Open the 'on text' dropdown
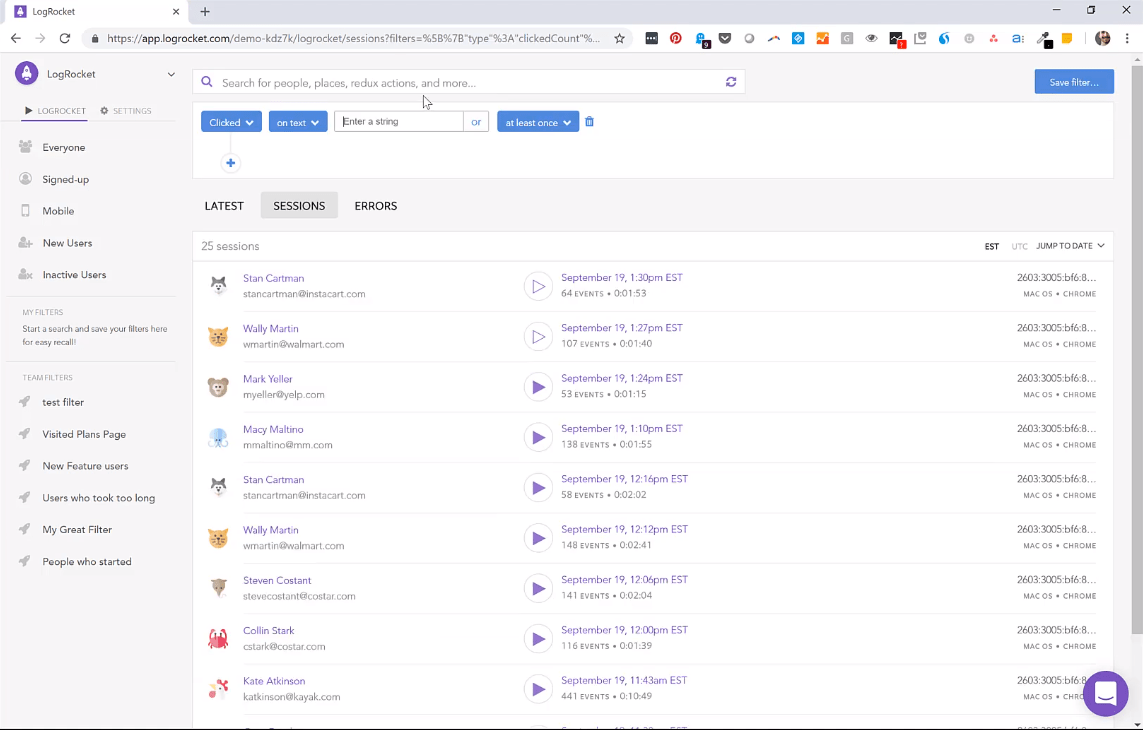This screenshot has height=730, width=1143. (x=298, y=122)
